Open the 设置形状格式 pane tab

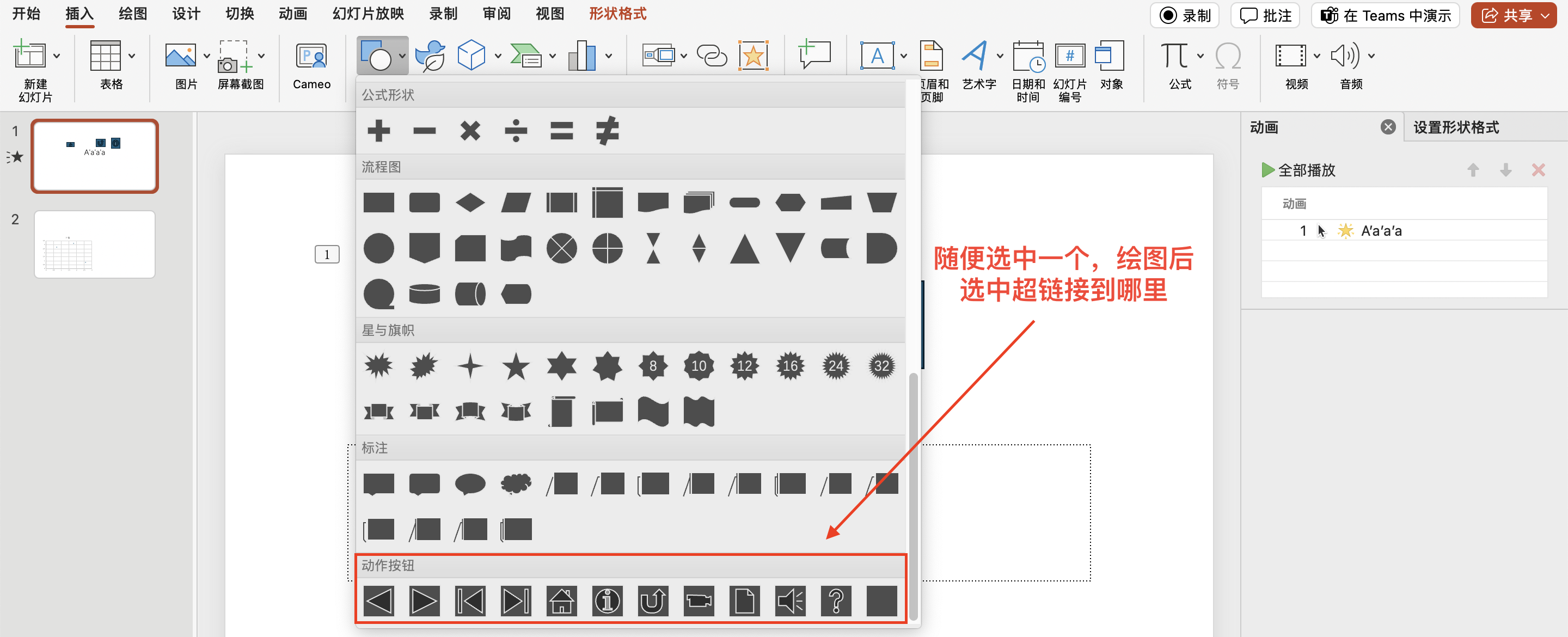coord(1456,127)
